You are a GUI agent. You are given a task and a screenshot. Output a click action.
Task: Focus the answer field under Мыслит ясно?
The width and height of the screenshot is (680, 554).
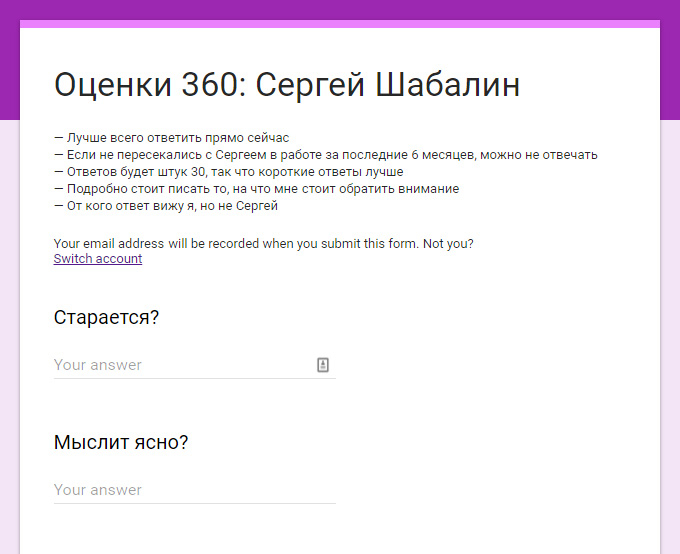click(195, 490)
